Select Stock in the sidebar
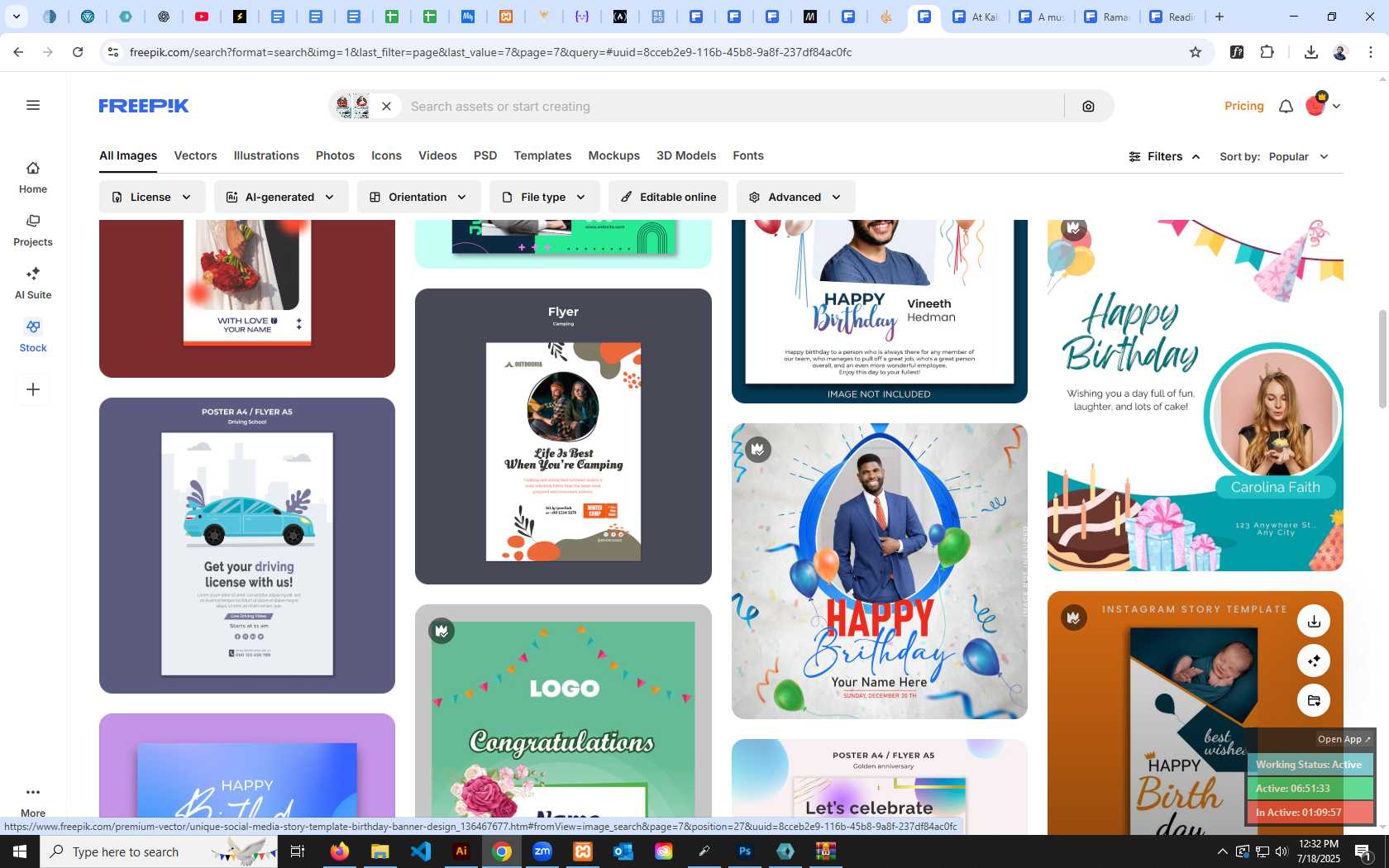The height and width of the screenshot is (868, 1389). pos(33,336)
